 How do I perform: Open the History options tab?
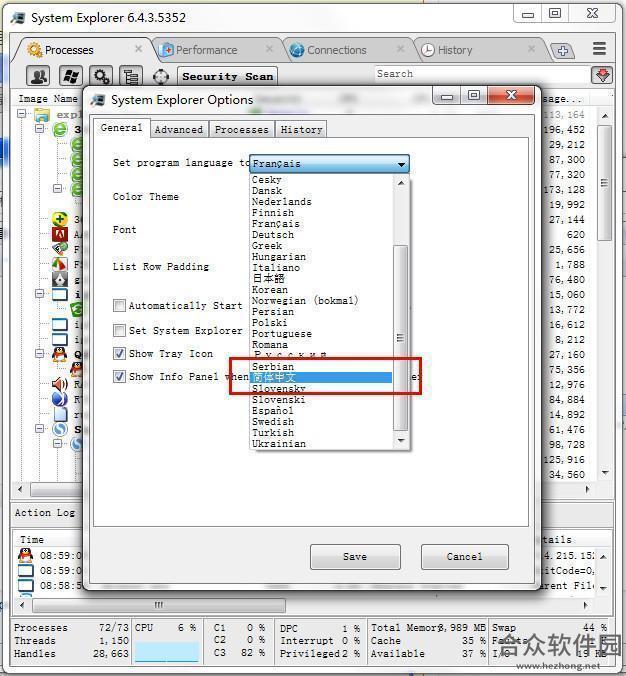(301, 129)
